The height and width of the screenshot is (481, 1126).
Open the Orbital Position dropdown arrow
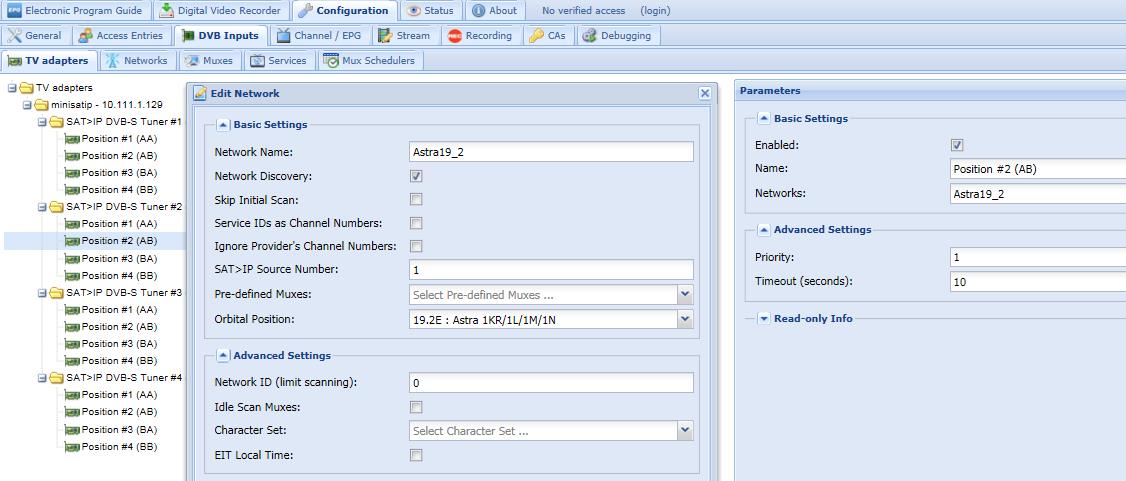click(x=686, y=319)
